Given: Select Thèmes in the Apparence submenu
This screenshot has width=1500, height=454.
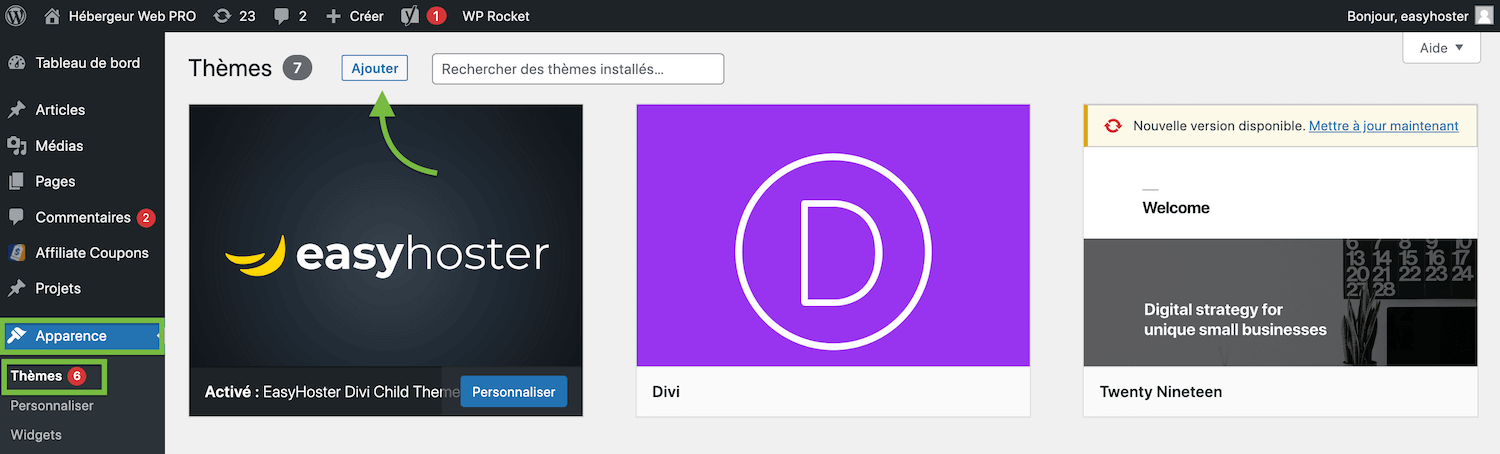Looking at the screenshot, I should [x=36, y=376].
